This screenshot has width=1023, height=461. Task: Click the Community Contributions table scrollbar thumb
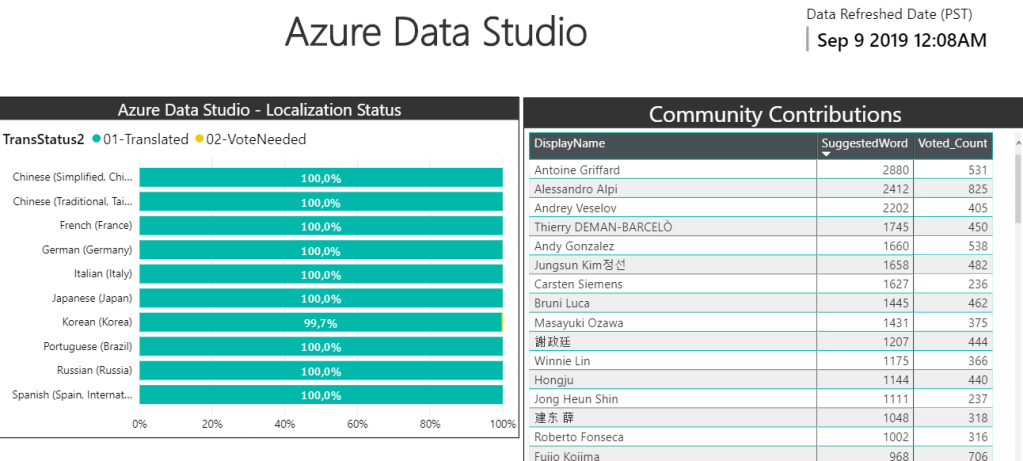coord(1018,188)
